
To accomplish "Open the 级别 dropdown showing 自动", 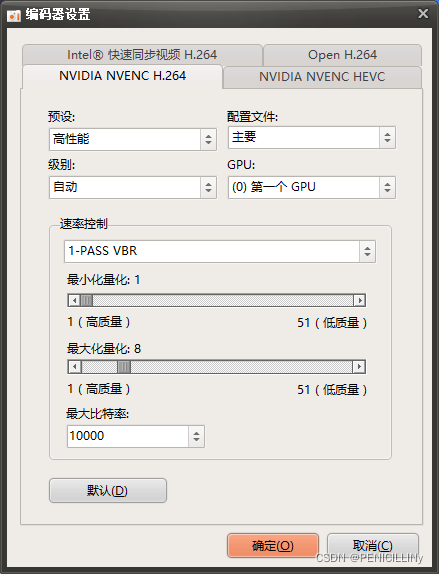I will tap(133, 187).
